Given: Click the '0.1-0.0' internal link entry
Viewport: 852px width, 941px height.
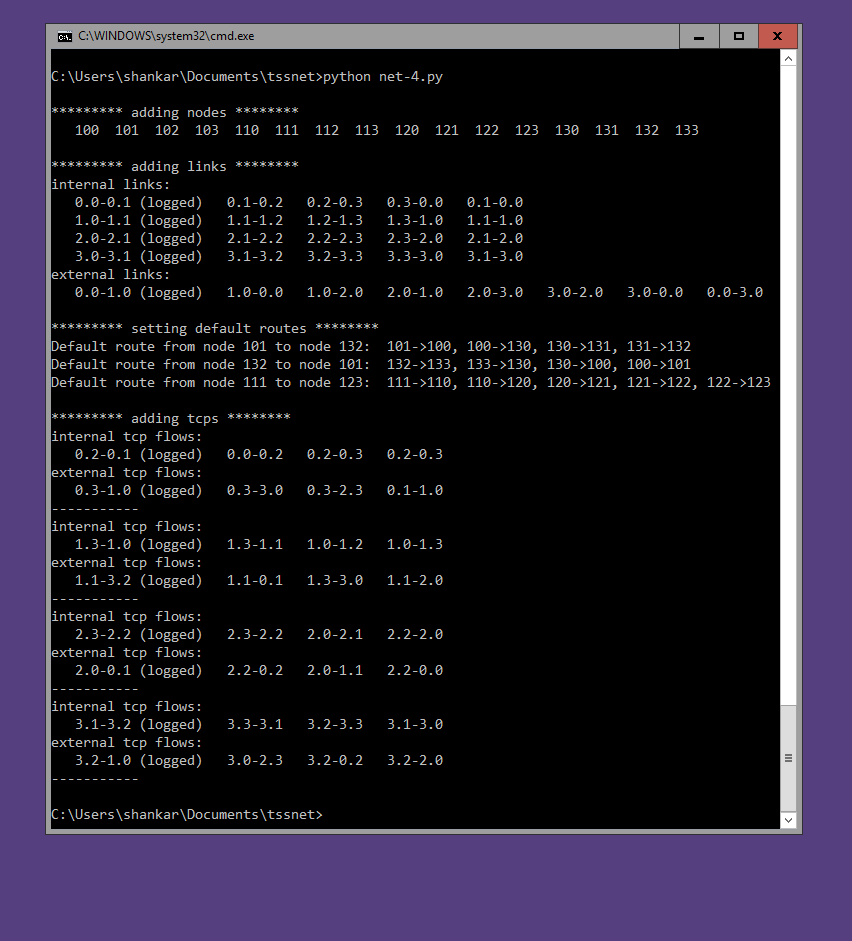Looking at the screenshot, I should [x=495, y=202].
